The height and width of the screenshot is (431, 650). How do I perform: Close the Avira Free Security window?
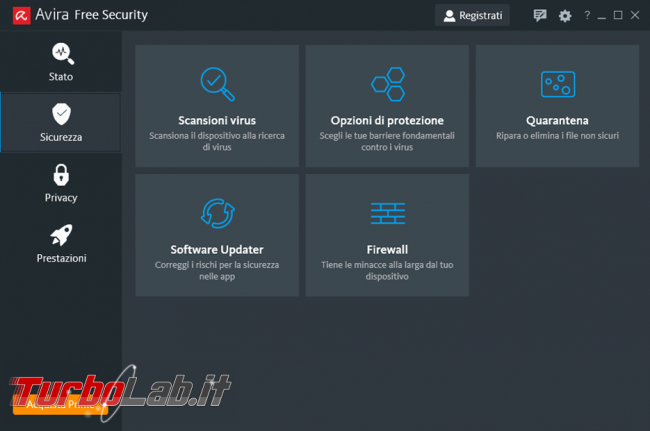[635, 15]
